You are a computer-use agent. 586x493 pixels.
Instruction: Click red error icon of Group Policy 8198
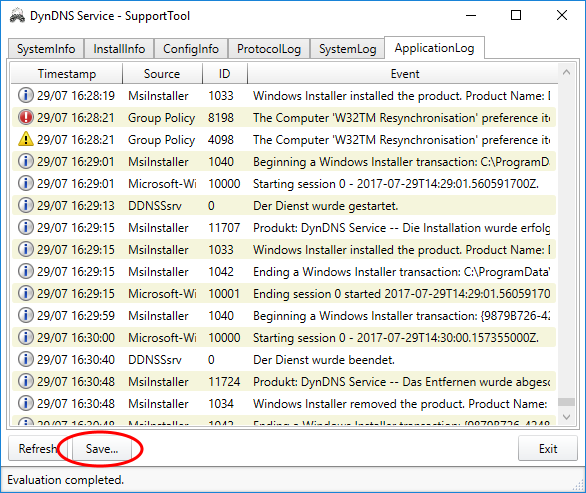point(26,117)
